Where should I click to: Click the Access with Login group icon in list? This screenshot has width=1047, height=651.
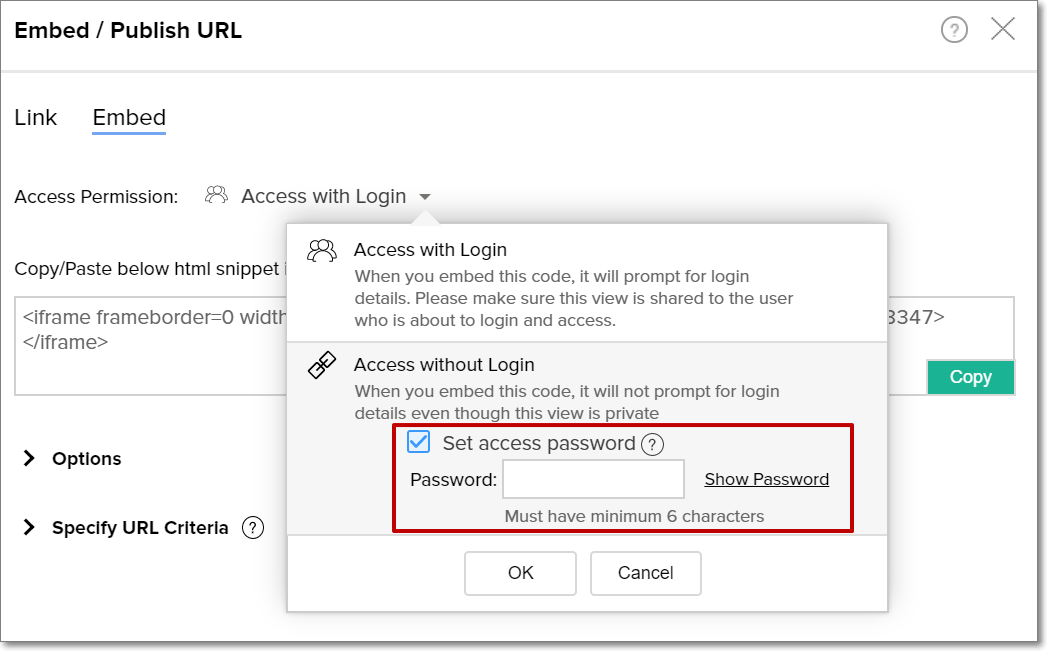pos(321,251)
